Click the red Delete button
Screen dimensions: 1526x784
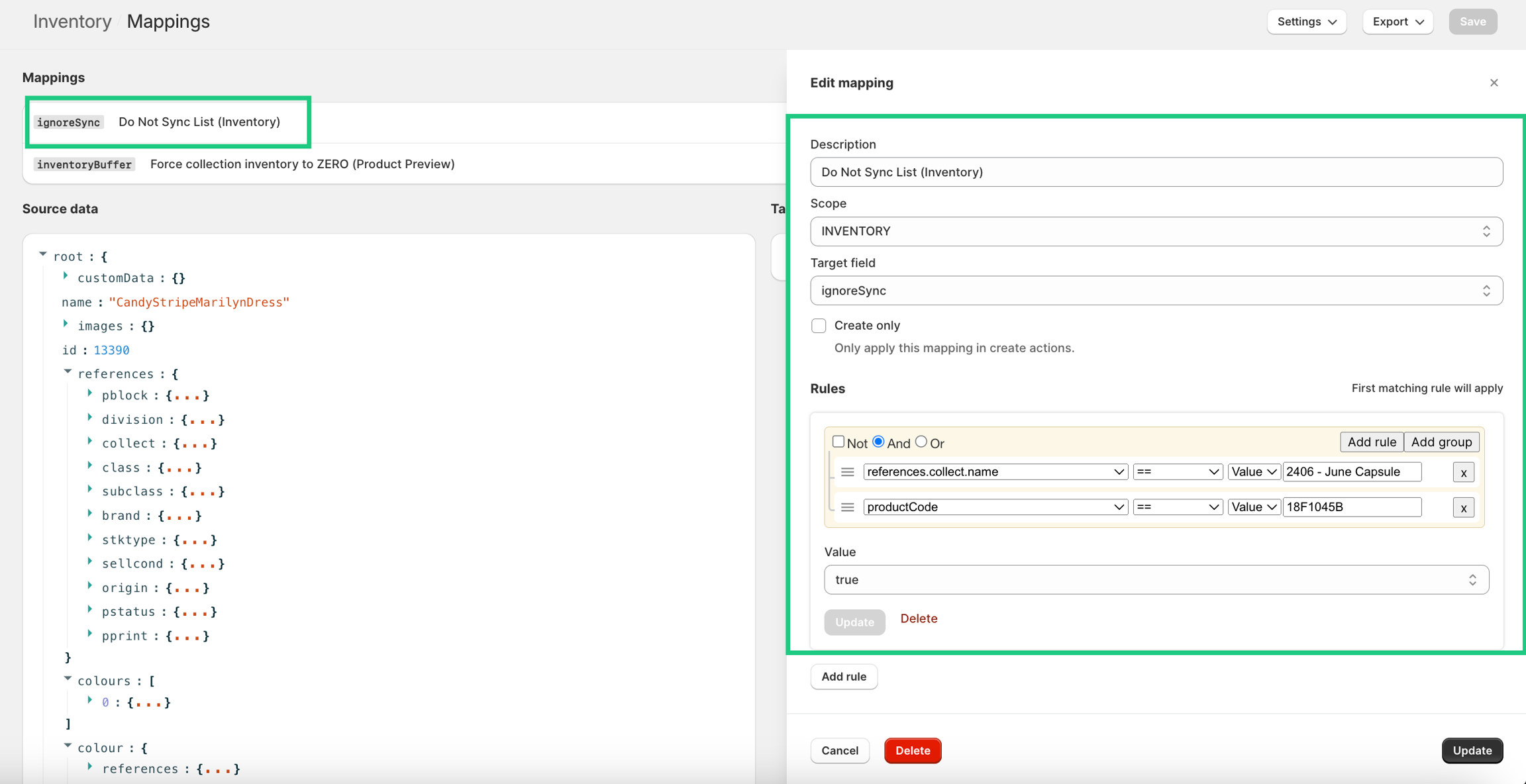point(912,751)
